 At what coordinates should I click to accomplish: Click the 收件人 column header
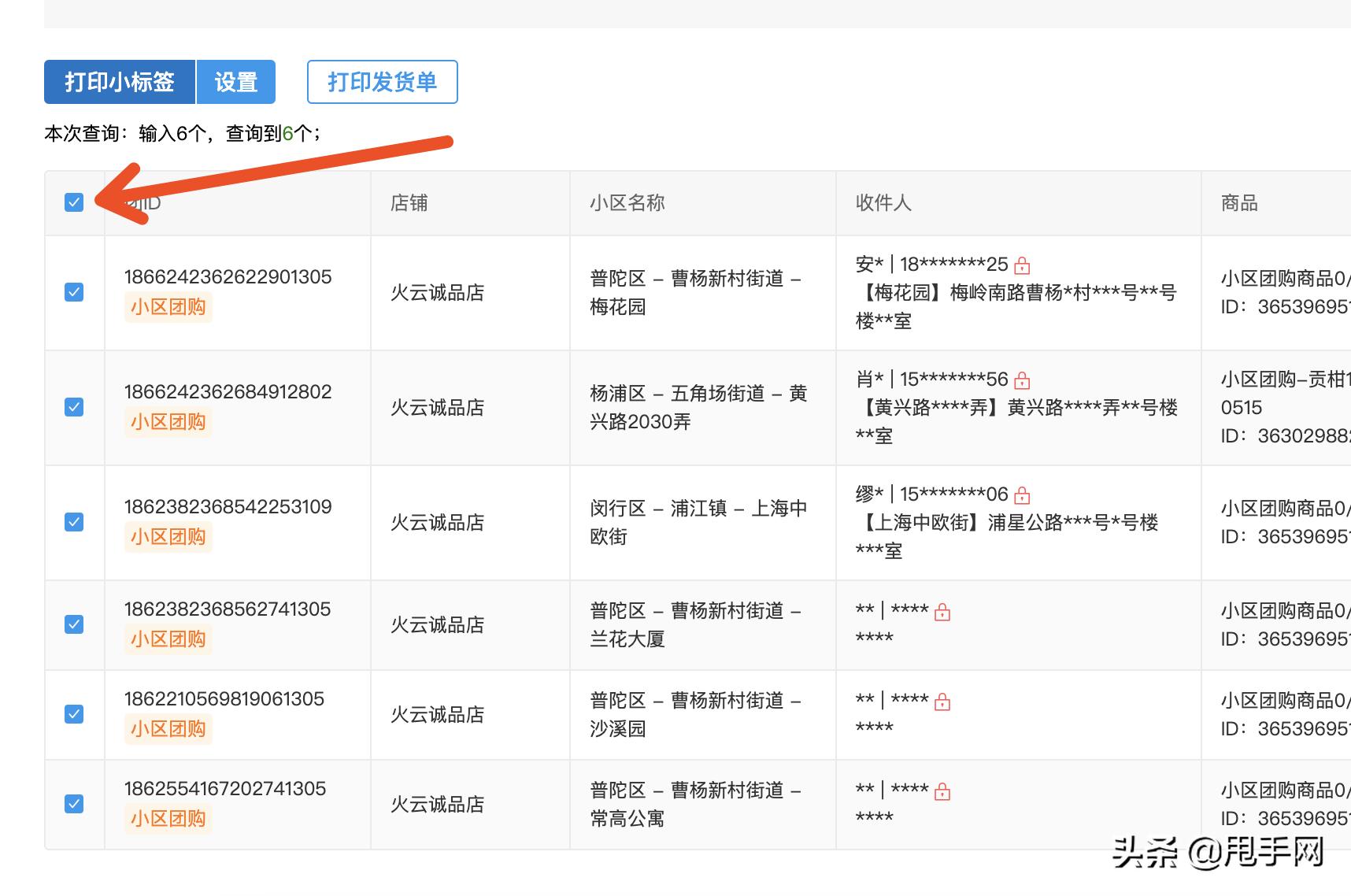(x=883, y=203)
